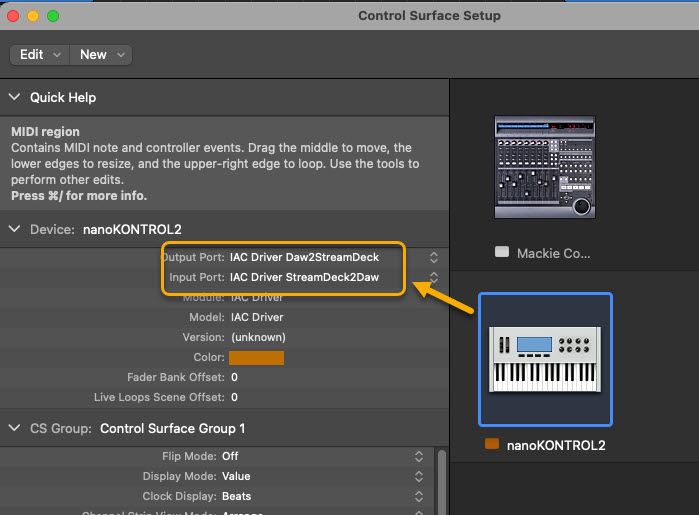
Task: Select the nanoKONTROL2 keyboard icon
Action: click(x=545, y=359)
